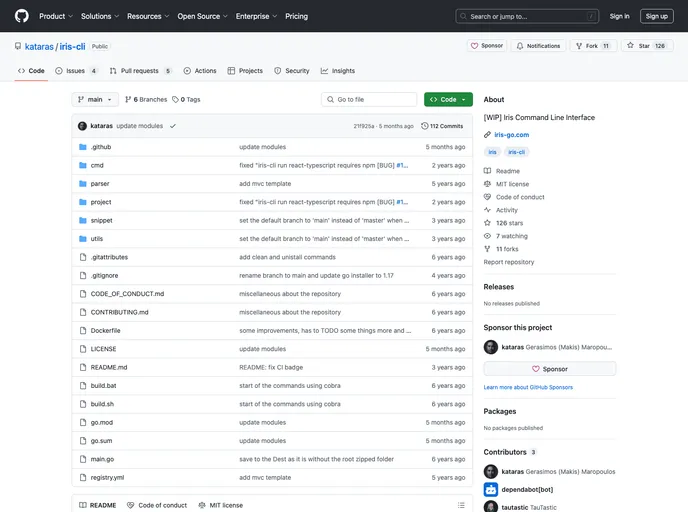Click the Fork repository icon
The width and height of the screenshot is (688, 512).
592,46
